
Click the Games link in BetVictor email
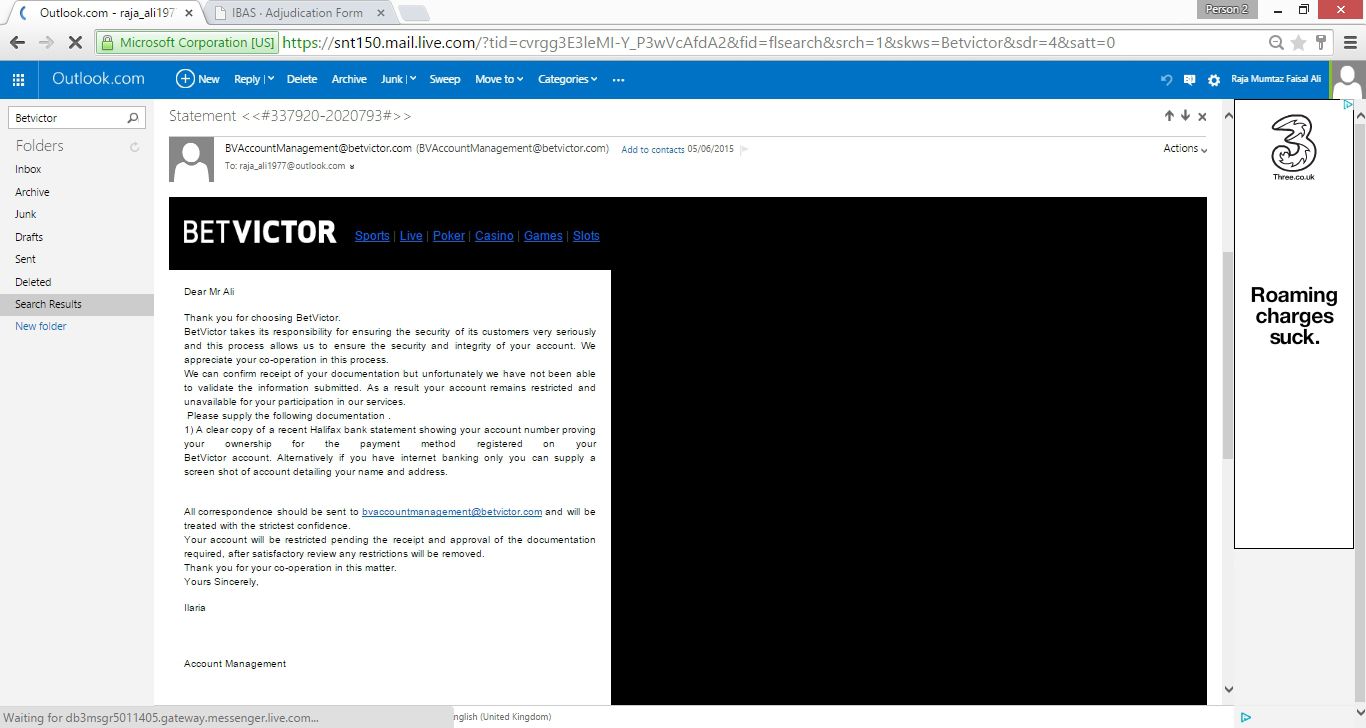[543, 236]
